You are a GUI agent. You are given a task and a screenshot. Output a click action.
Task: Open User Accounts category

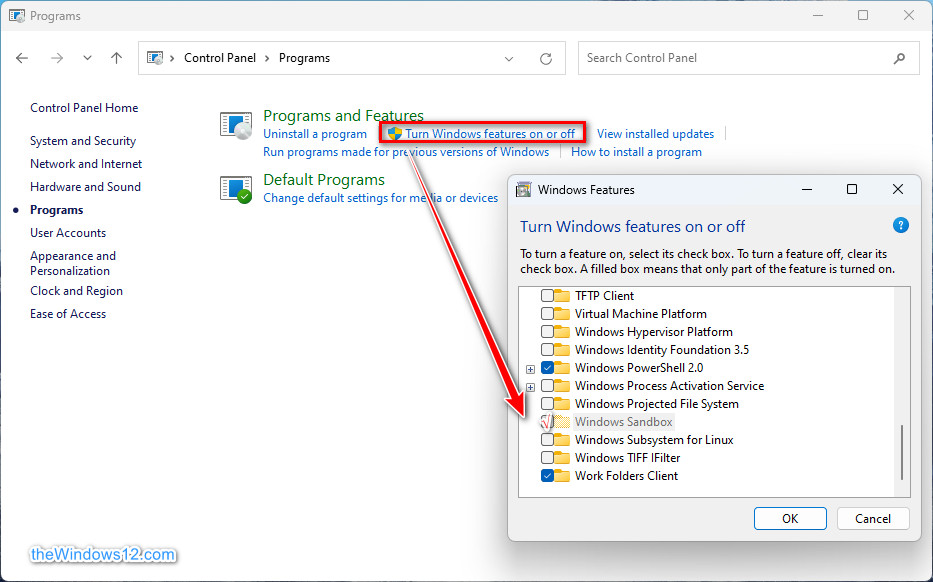pos(68,233)
